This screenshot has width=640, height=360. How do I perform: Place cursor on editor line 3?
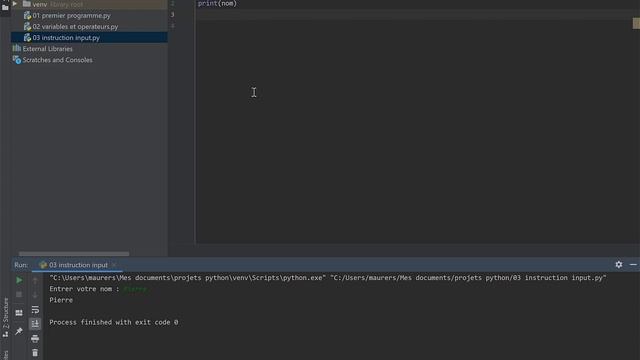point(414,15)
